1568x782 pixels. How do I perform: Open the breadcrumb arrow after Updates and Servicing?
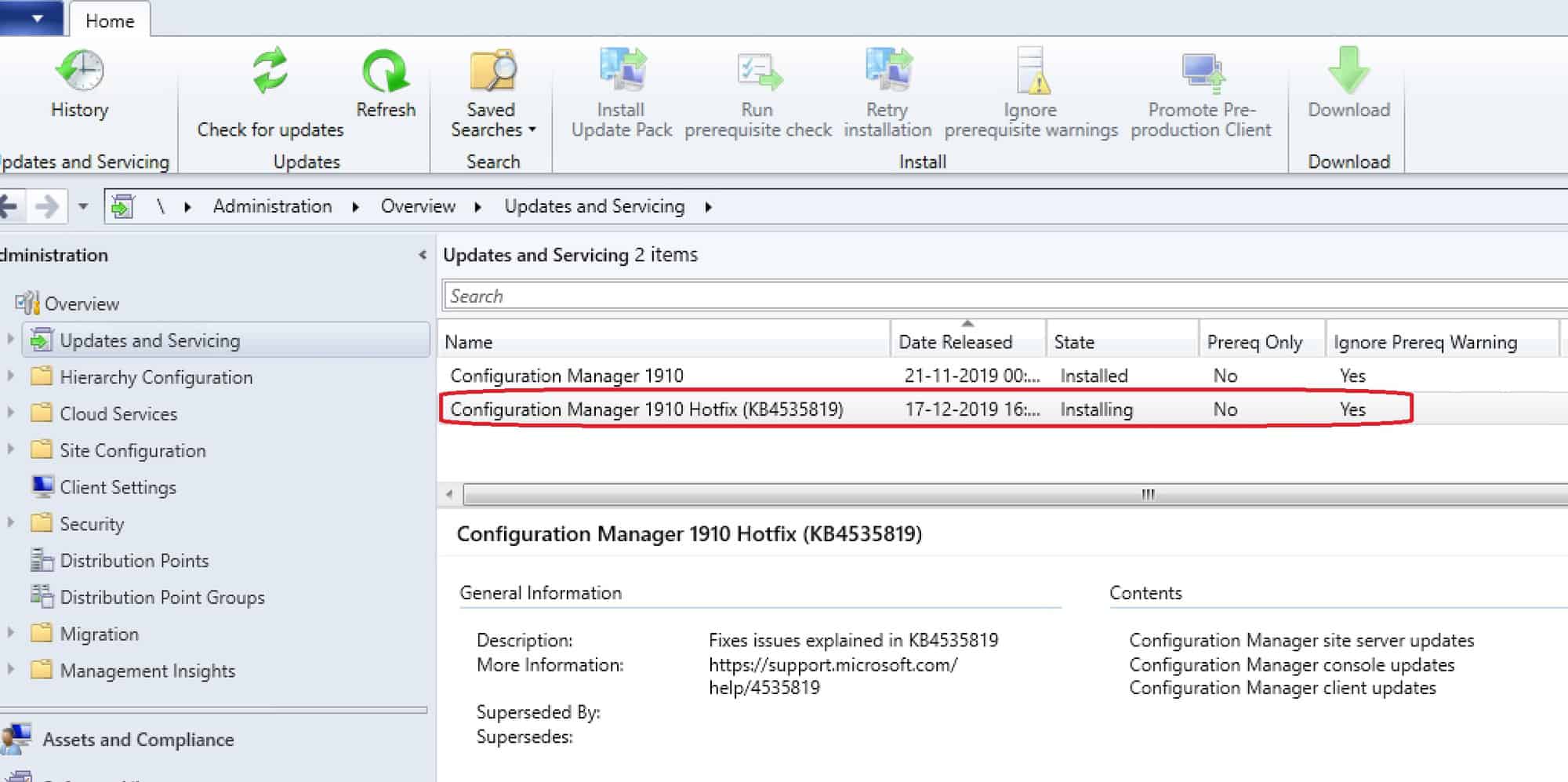click(709, 207)
